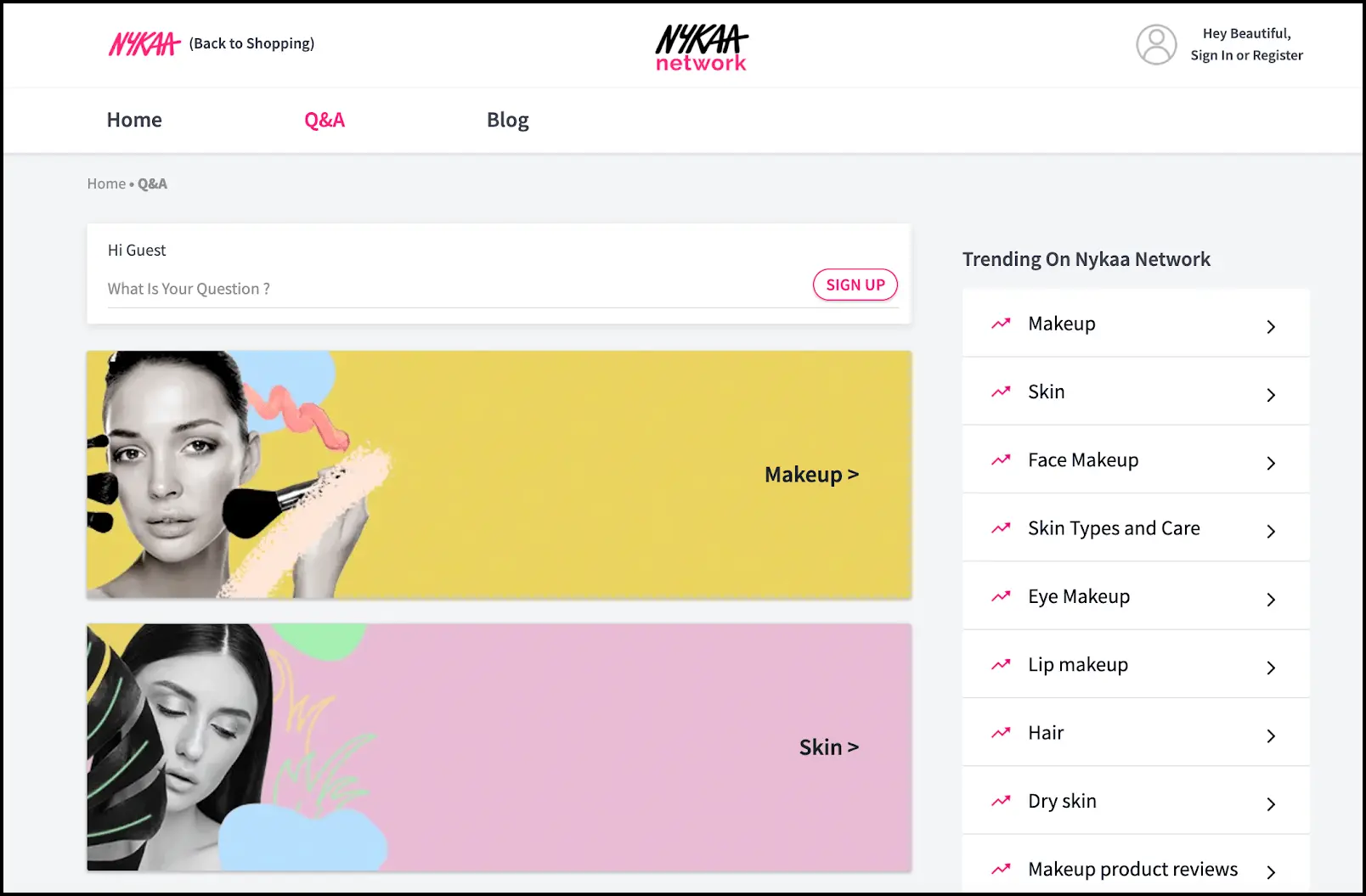Image resolution: width=1366 pixels, height=896 pixels.
Task: Click trending arrow icon beside Skin
Action: (1001, 392)
